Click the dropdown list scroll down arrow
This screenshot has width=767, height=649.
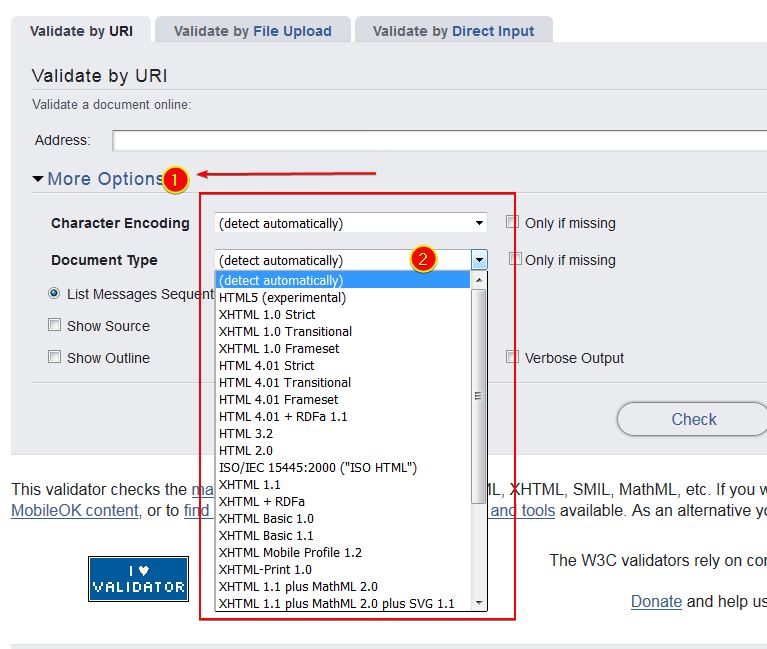480,603
